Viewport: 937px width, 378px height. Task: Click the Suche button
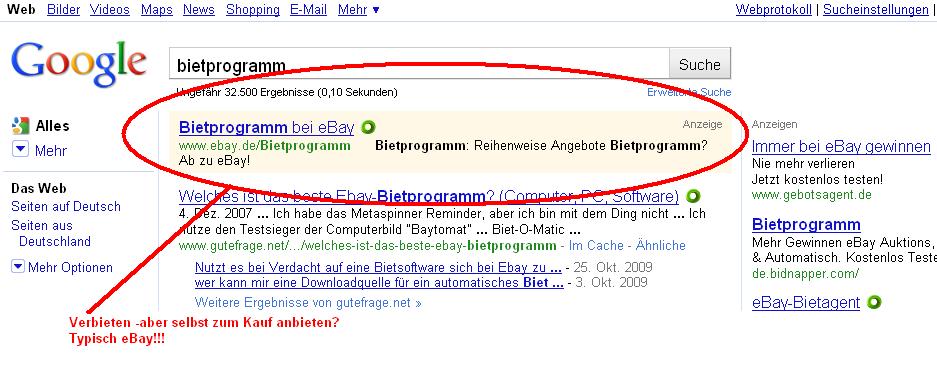coord(700,64)
